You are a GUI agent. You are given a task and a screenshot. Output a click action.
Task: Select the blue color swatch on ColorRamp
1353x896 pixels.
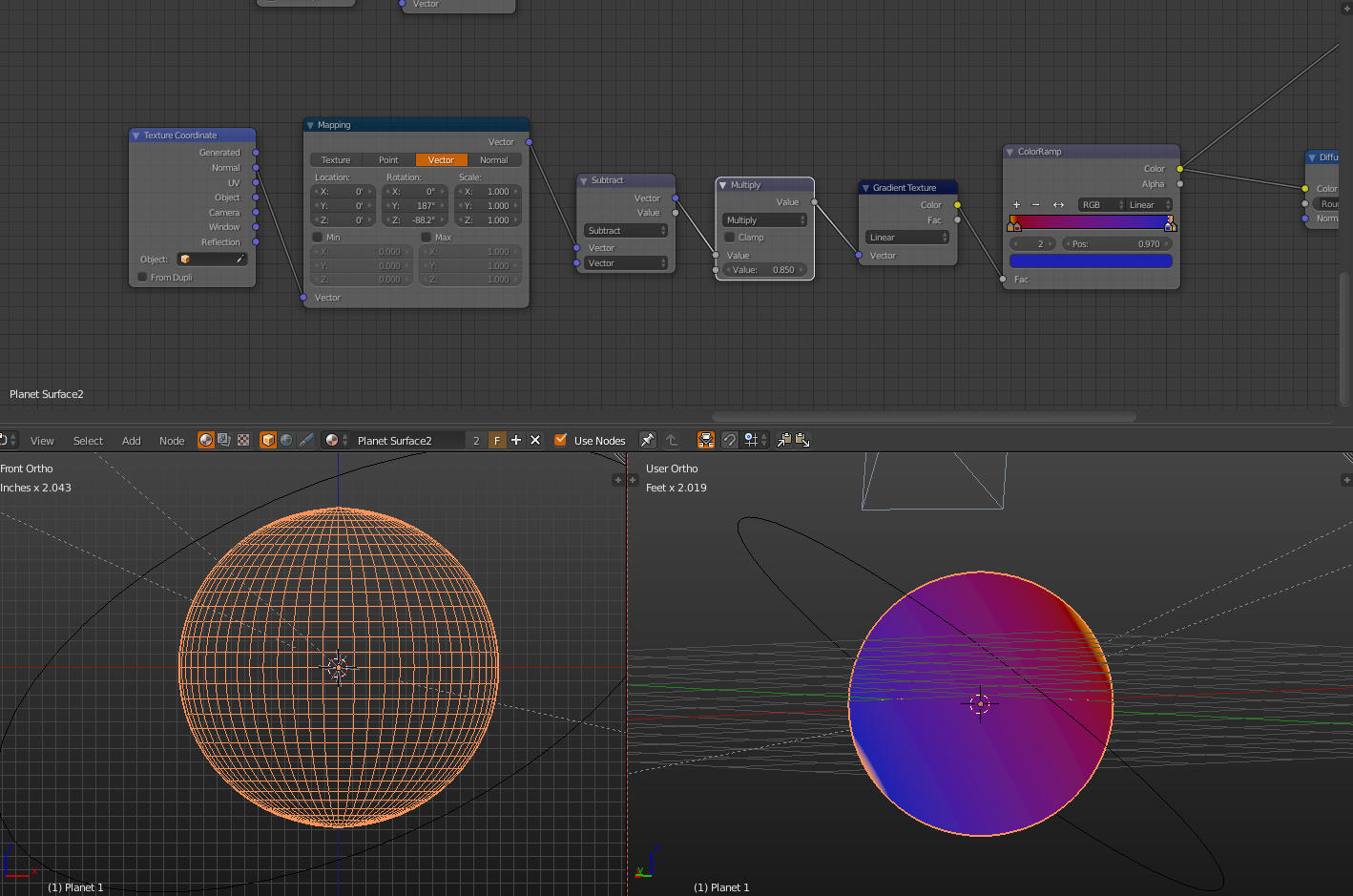[1091, 260]
